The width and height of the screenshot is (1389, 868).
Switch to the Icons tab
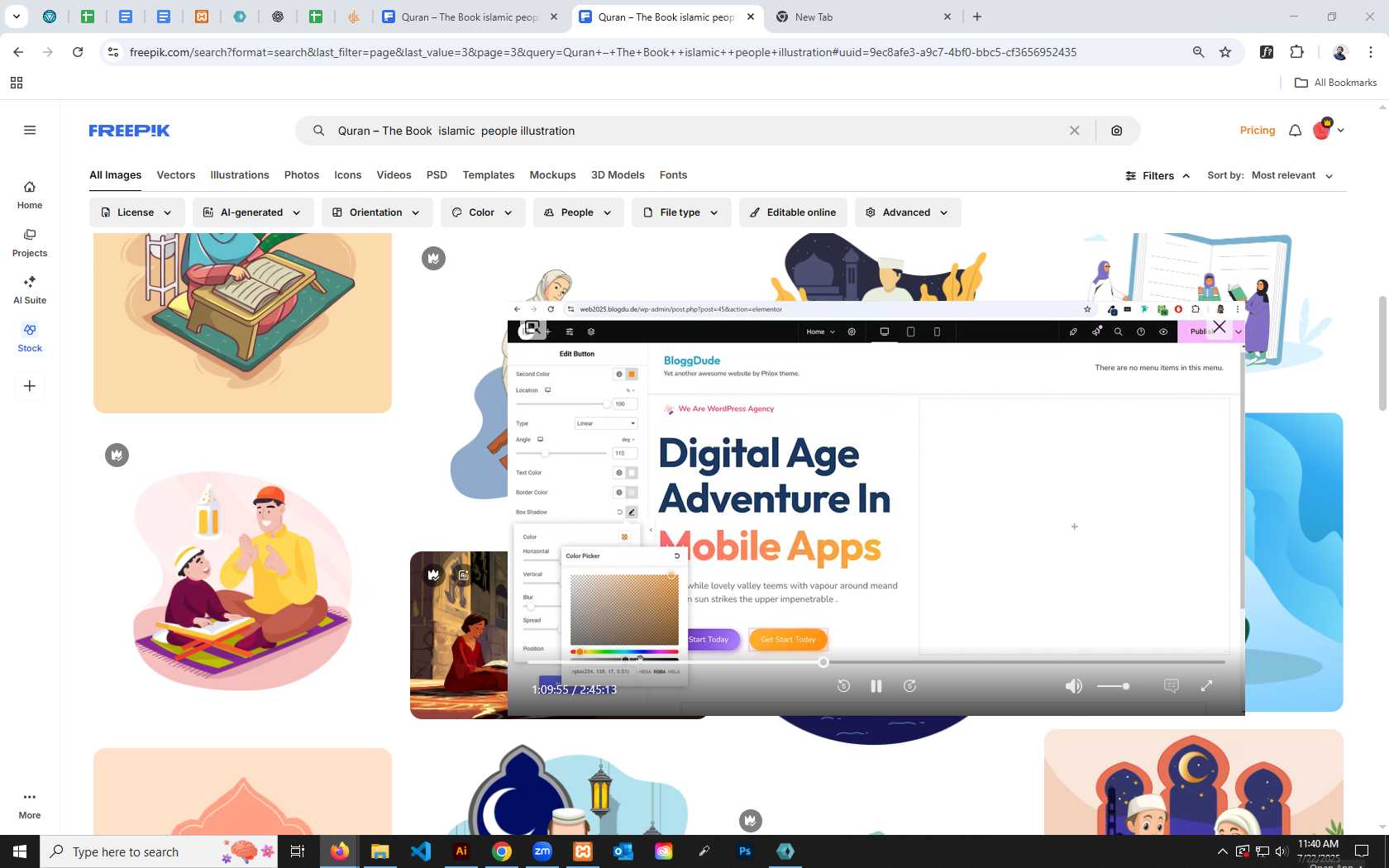click(x=347, y=175)
